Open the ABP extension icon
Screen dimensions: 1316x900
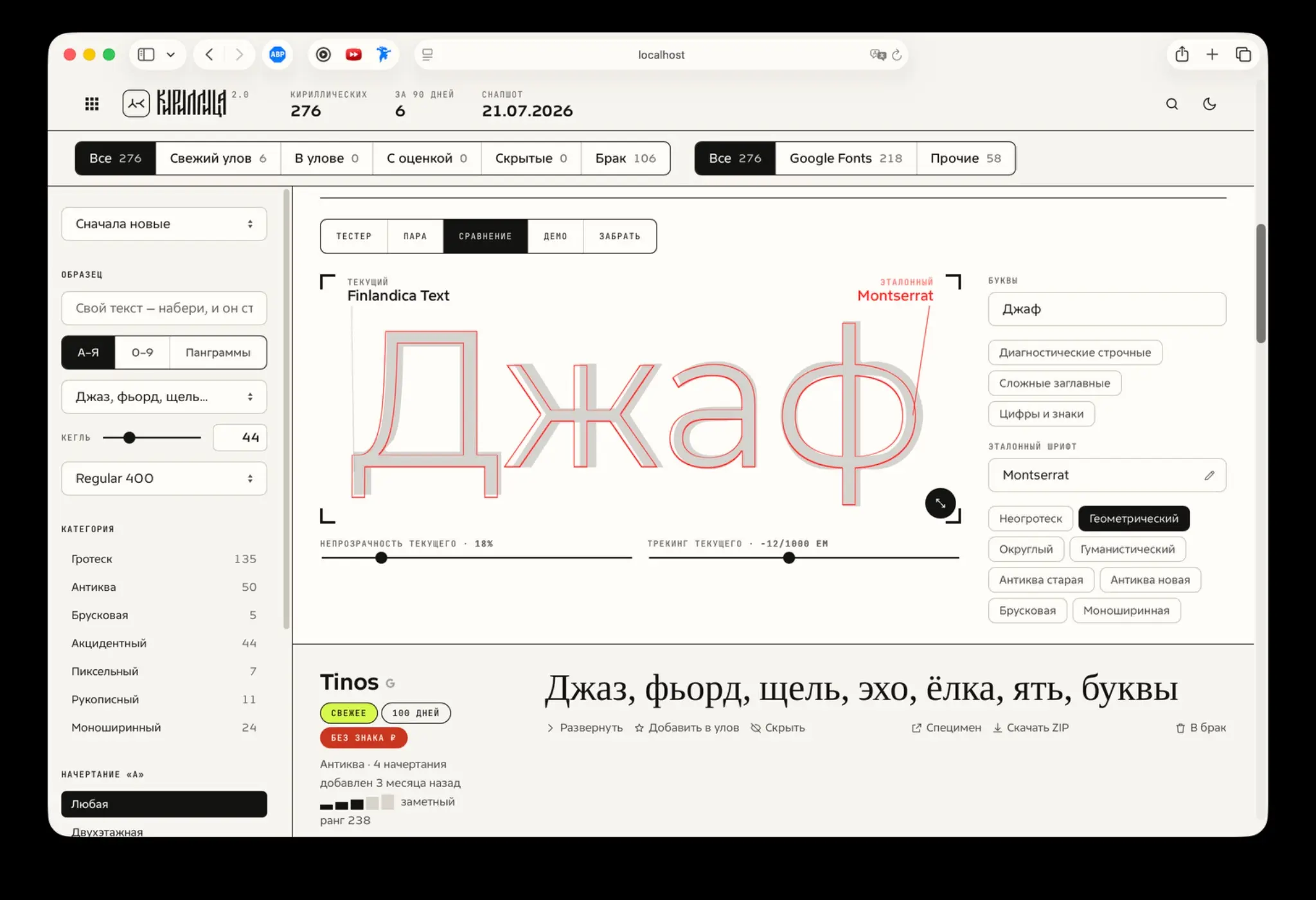pyautogui.click(x=278, y=55)
